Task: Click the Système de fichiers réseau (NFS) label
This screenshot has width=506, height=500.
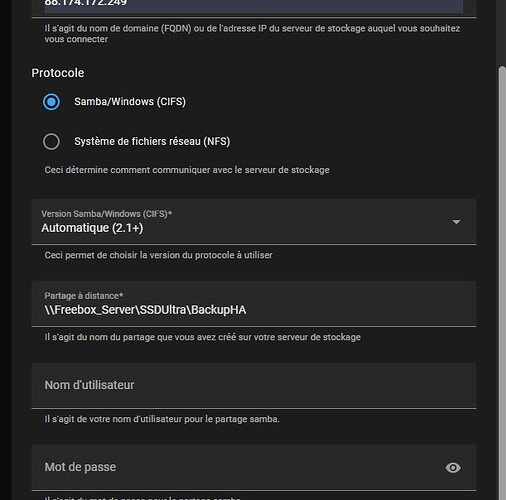Action: coord(152,141)
